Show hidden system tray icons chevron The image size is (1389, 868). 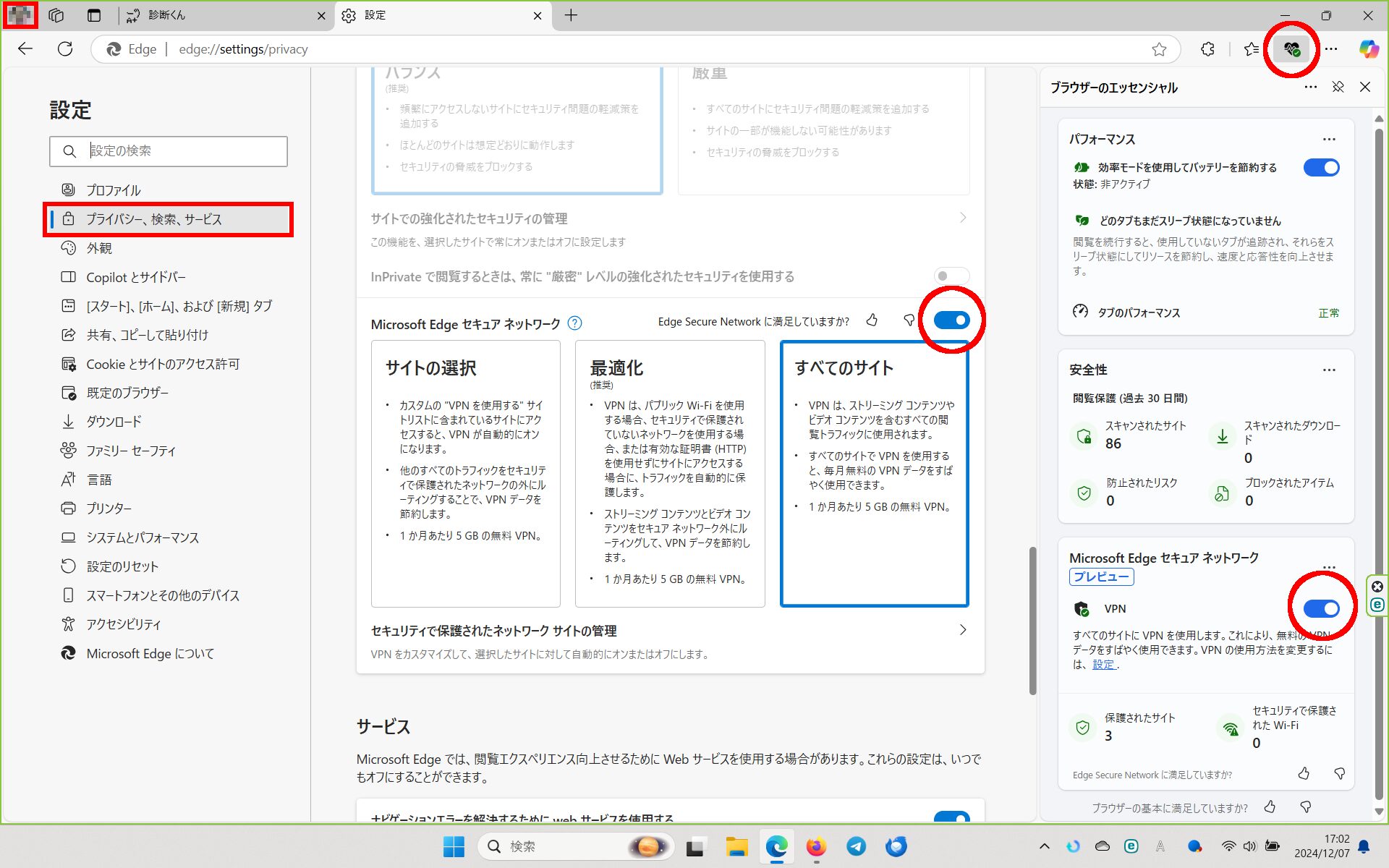(x=1044, y=846)
